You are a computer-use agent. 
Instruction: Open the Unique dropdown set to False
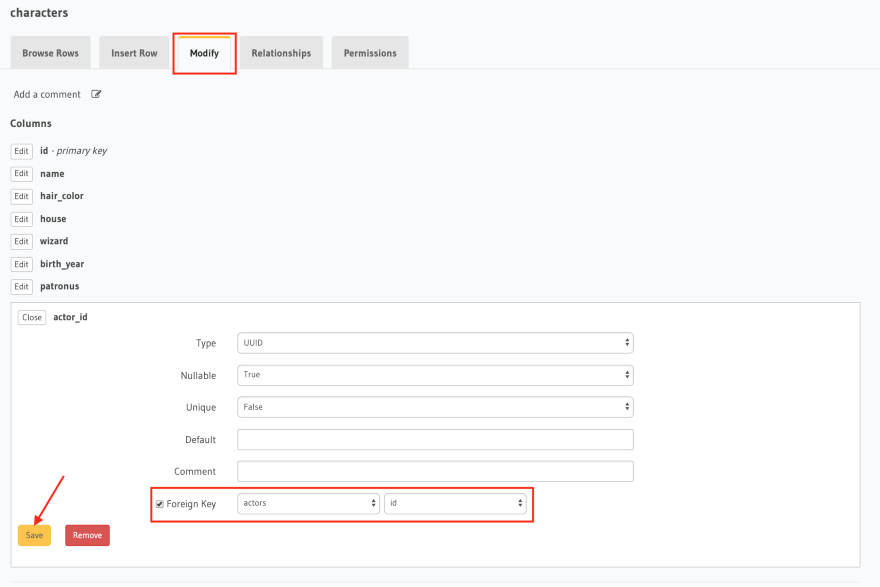[x=435, y=407]
